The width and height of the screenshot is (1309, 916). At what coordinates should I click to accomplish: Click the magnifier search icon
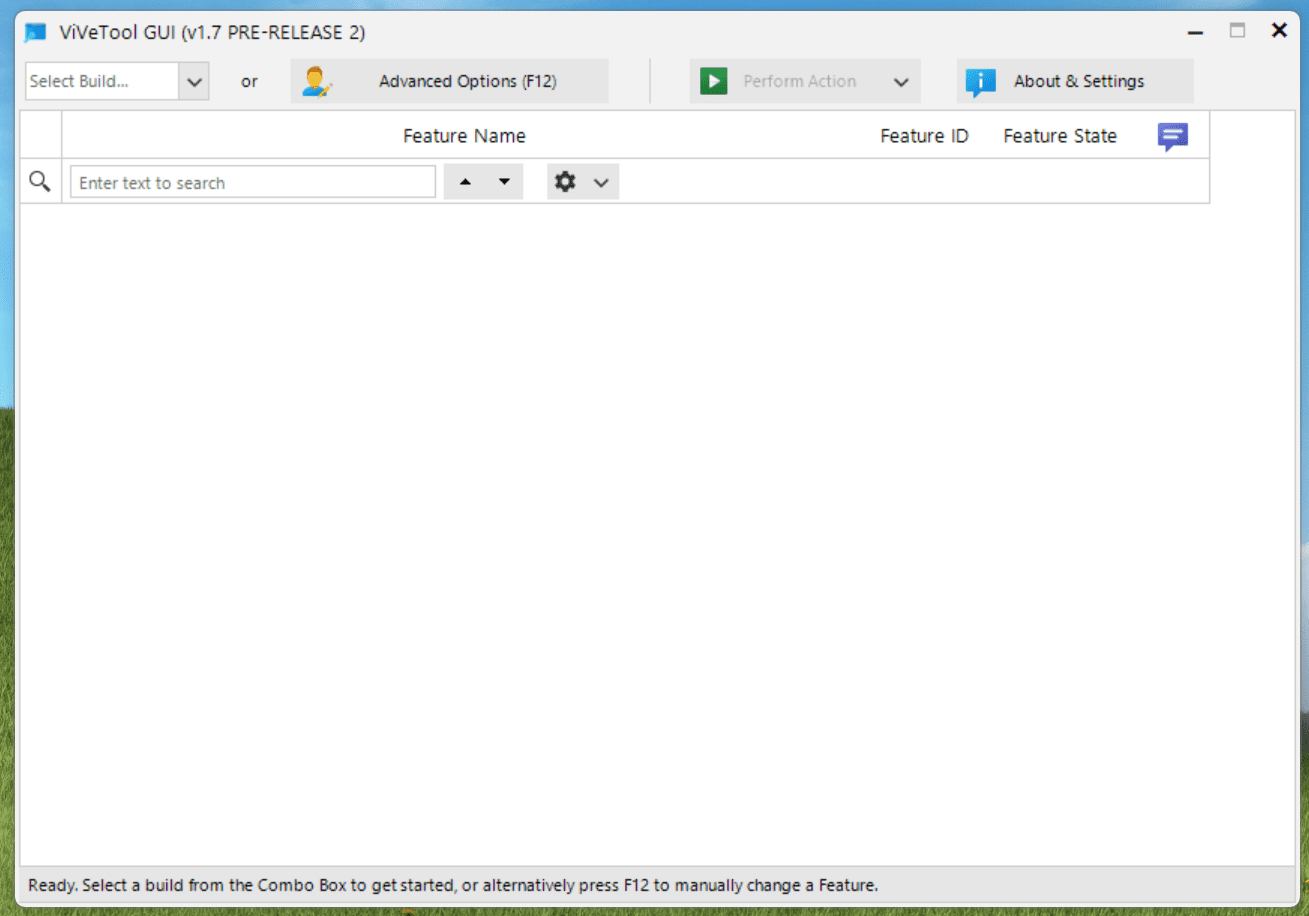click(x=40, y=181)
